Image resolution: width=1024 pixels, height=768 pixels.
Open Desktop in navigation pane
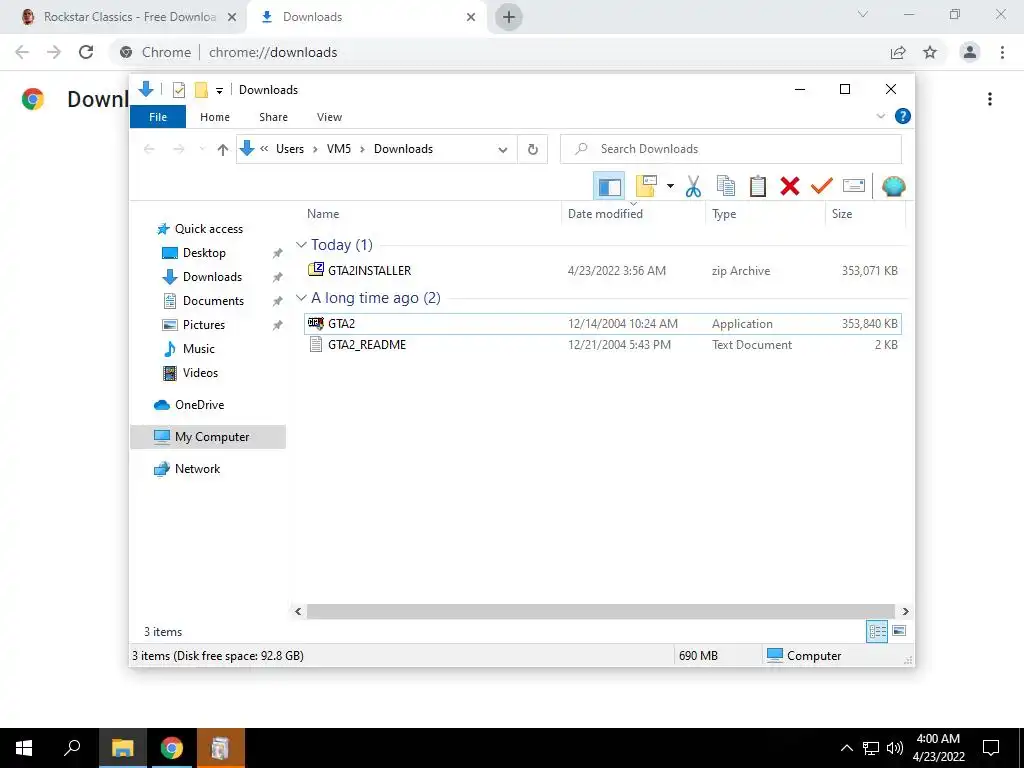coord(204,253)
